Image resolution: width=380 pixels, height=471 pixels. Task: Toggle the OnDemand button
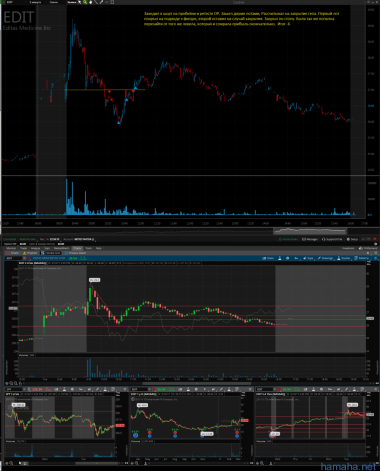click(x=368, y=248)
